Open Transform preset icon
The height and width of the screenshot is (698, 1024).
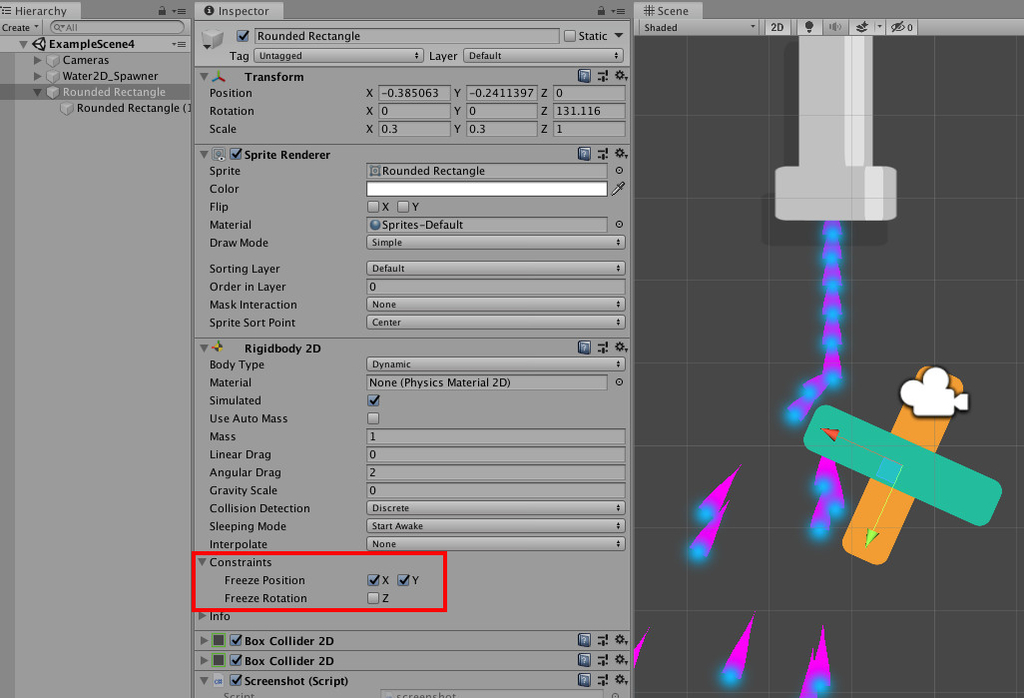point(602,76)
